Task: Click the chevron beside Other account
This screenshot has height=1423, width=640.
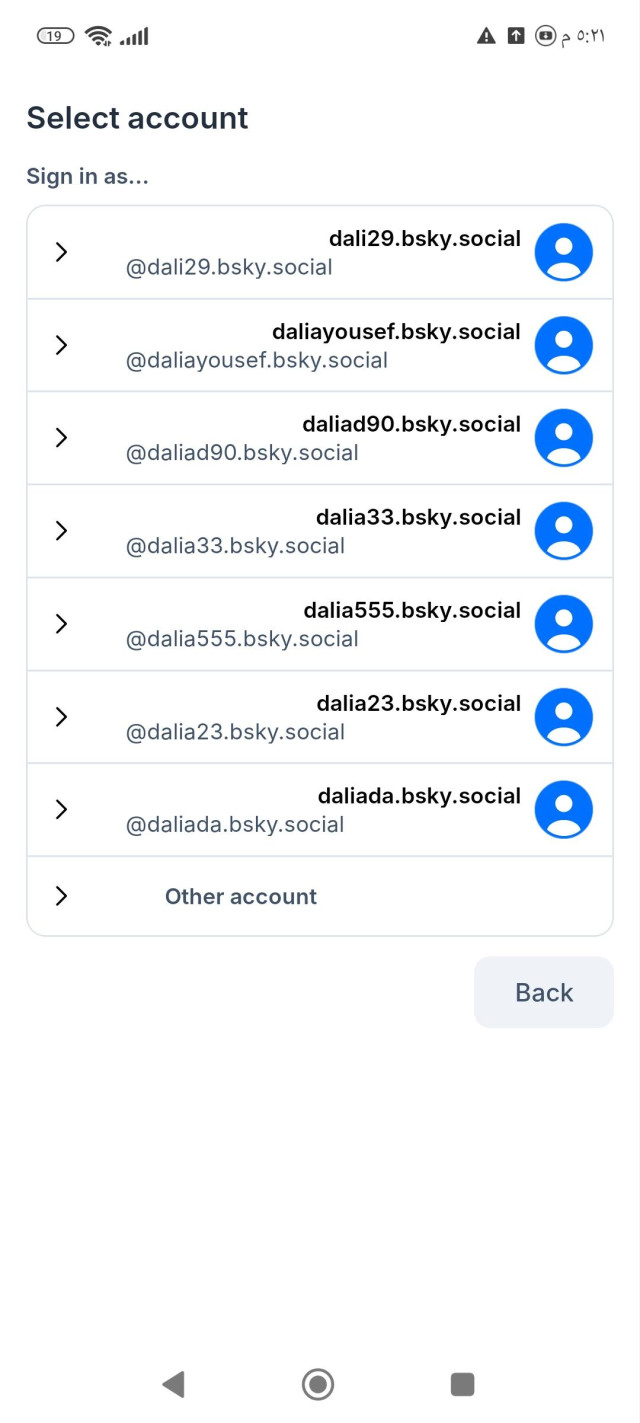Action: [62, 896]
